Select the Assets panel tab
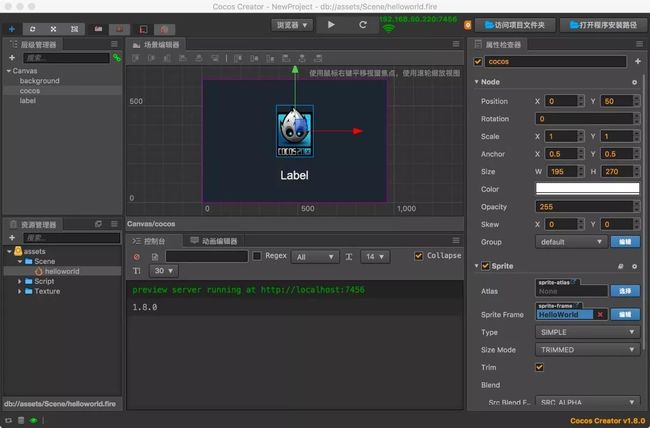Screen dimensions: 650x428 33,224
